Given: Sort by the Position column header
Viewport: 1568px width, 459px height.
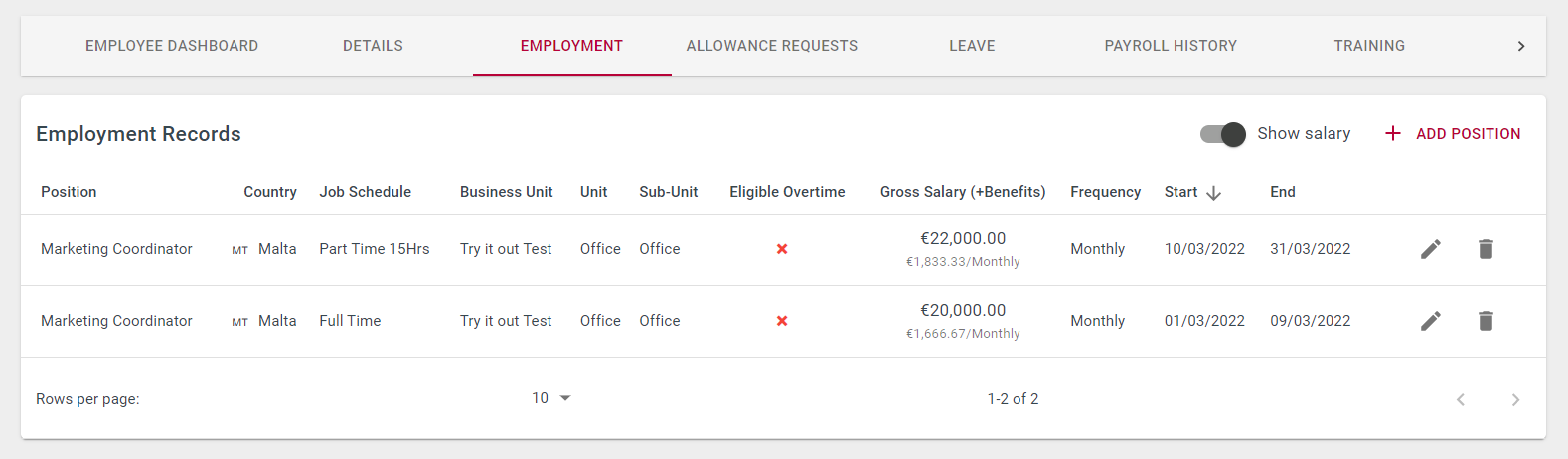Looking at the screenshot, I should 69,192.
